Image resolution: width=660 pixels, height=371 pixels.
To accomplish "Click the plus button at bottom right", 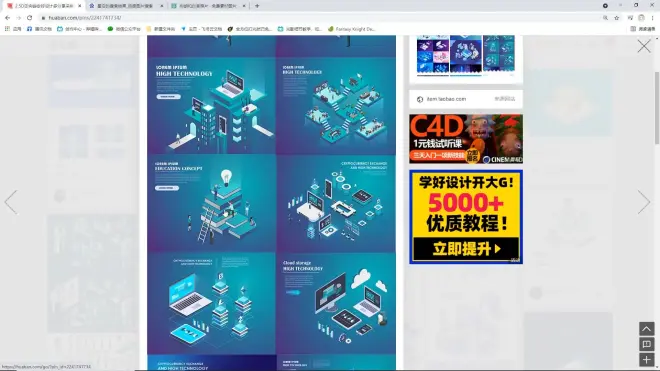I will click(647, 360).
